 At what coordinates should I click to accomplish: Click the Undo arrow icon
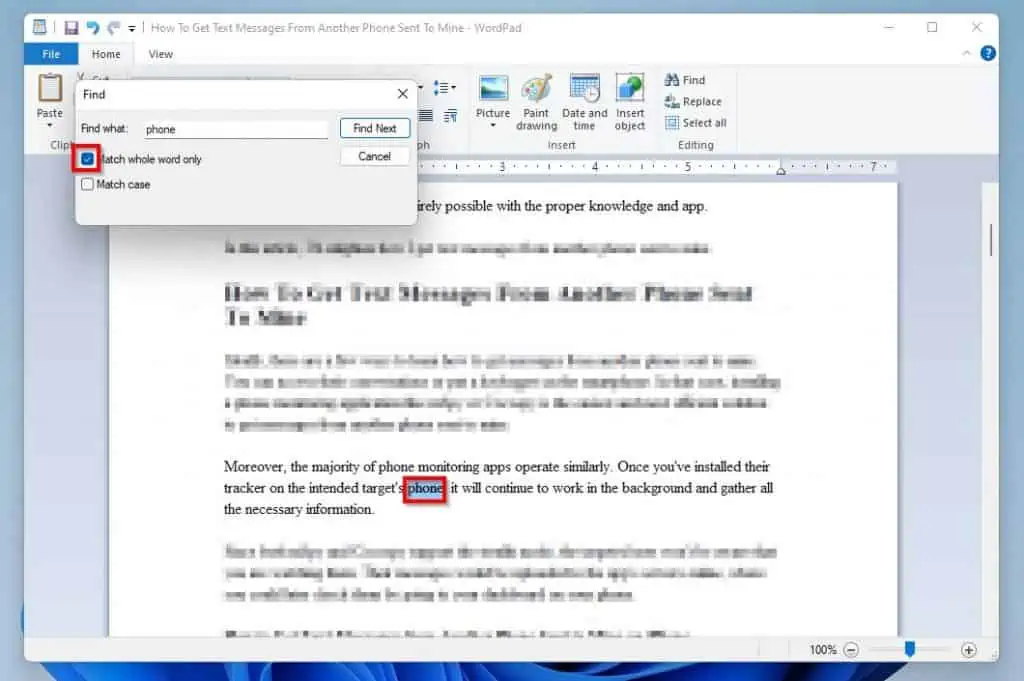pos(93,28)
